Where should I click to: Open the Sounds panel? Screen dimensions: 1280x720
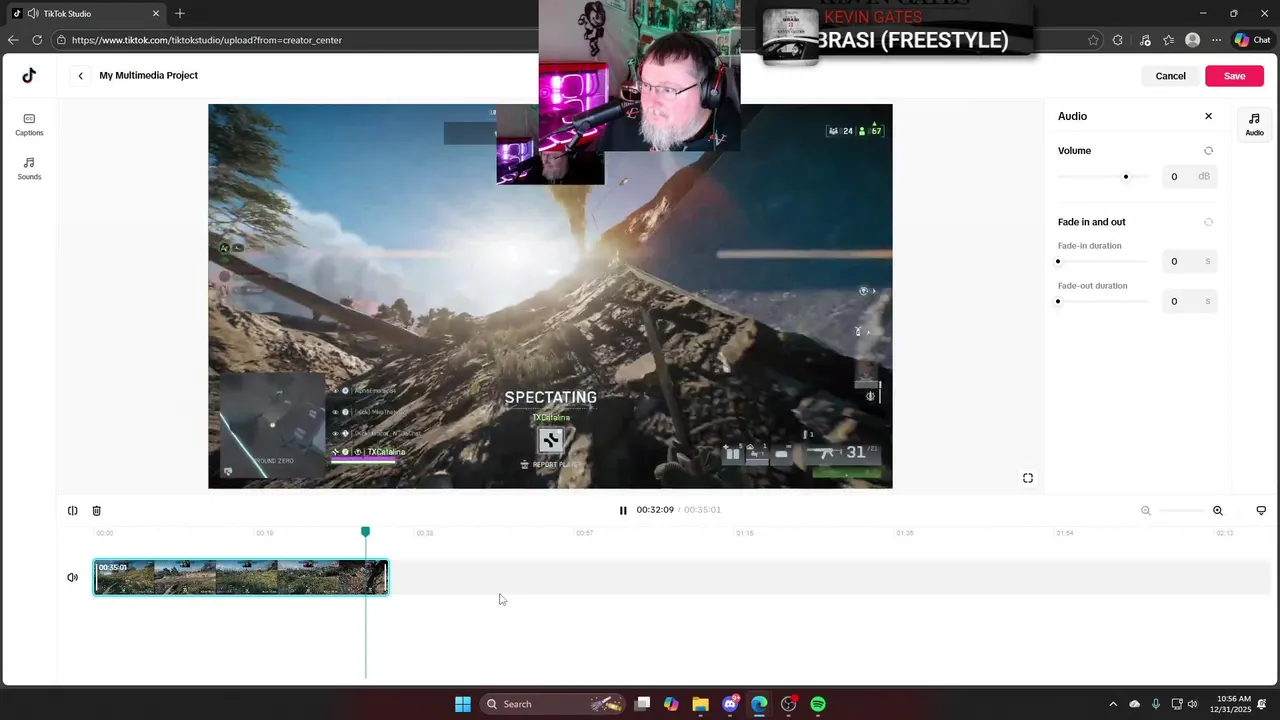(29, 168)
